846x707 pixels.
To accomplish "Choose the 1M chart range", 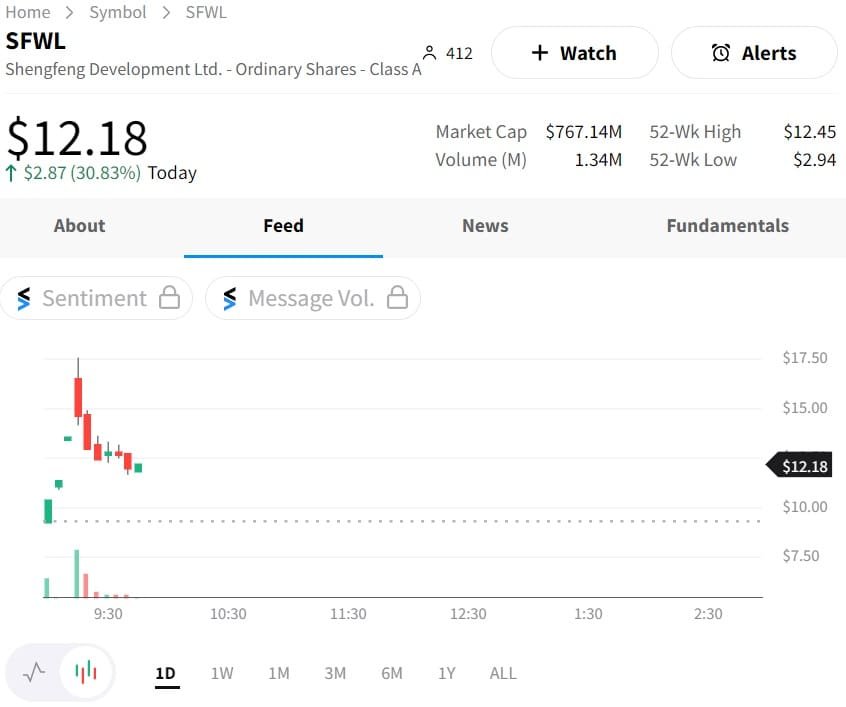I will (x=279, y=673).
